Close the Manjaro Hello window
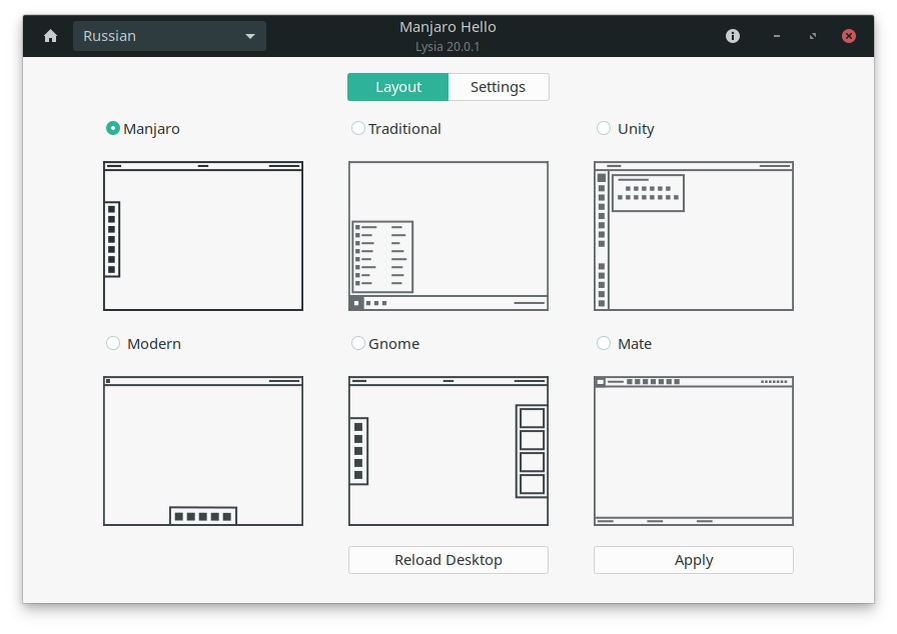The height and width of the screenshot is (634, 897). (849, 36)
